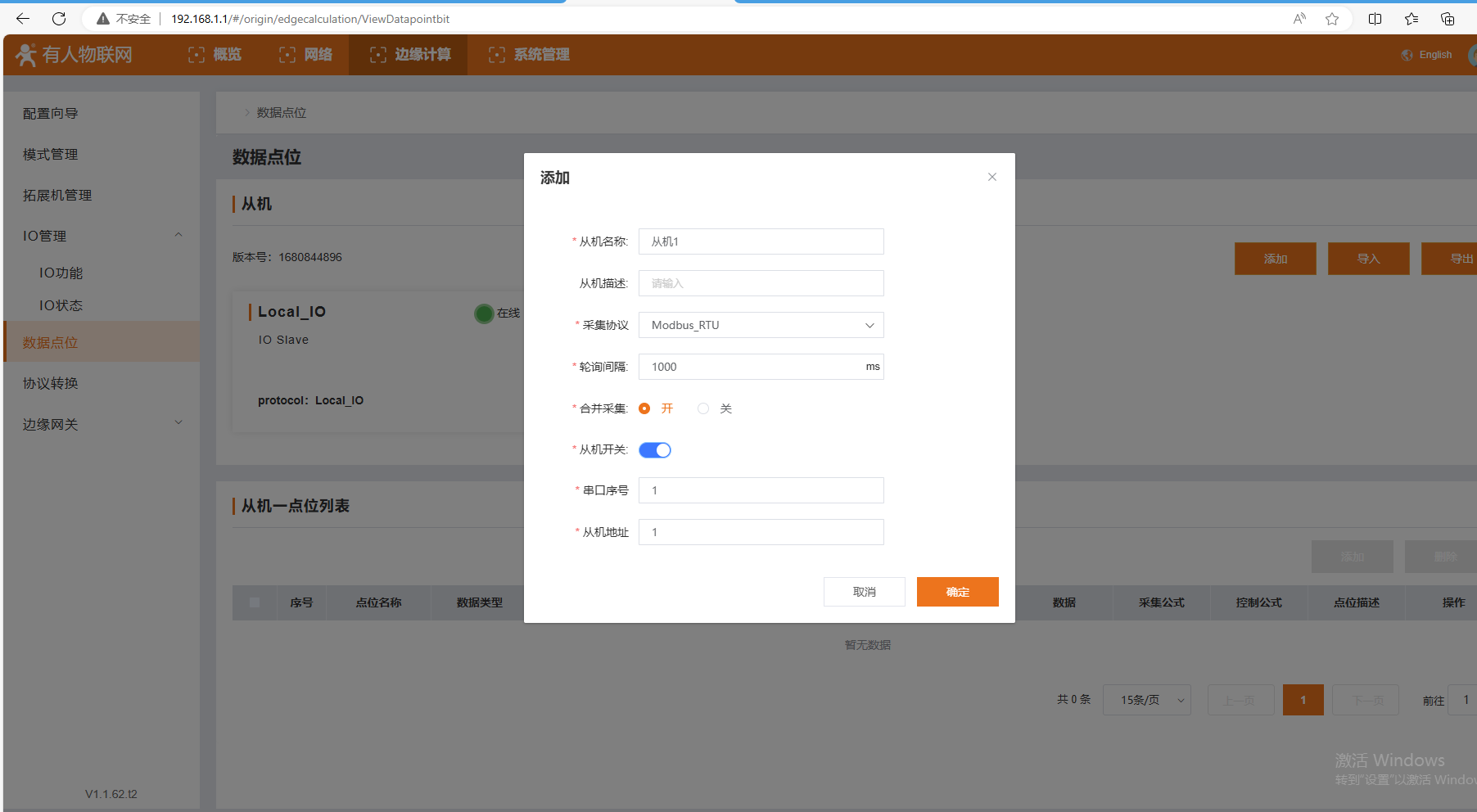Toggle the 从机开关 switch
Viewport: 1477px width, 812px height.
coord(655,450)
